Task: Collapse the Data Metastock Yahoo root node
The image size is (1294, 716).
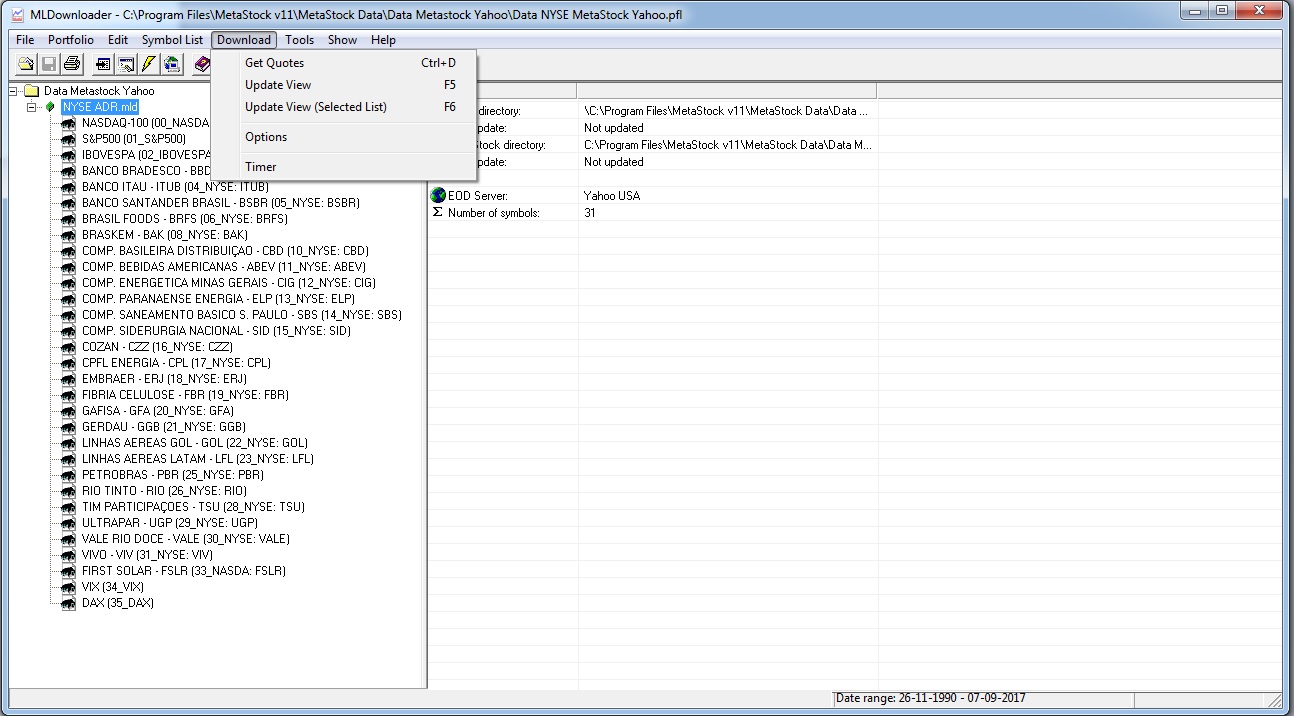Action: click(x=14, y=91)
